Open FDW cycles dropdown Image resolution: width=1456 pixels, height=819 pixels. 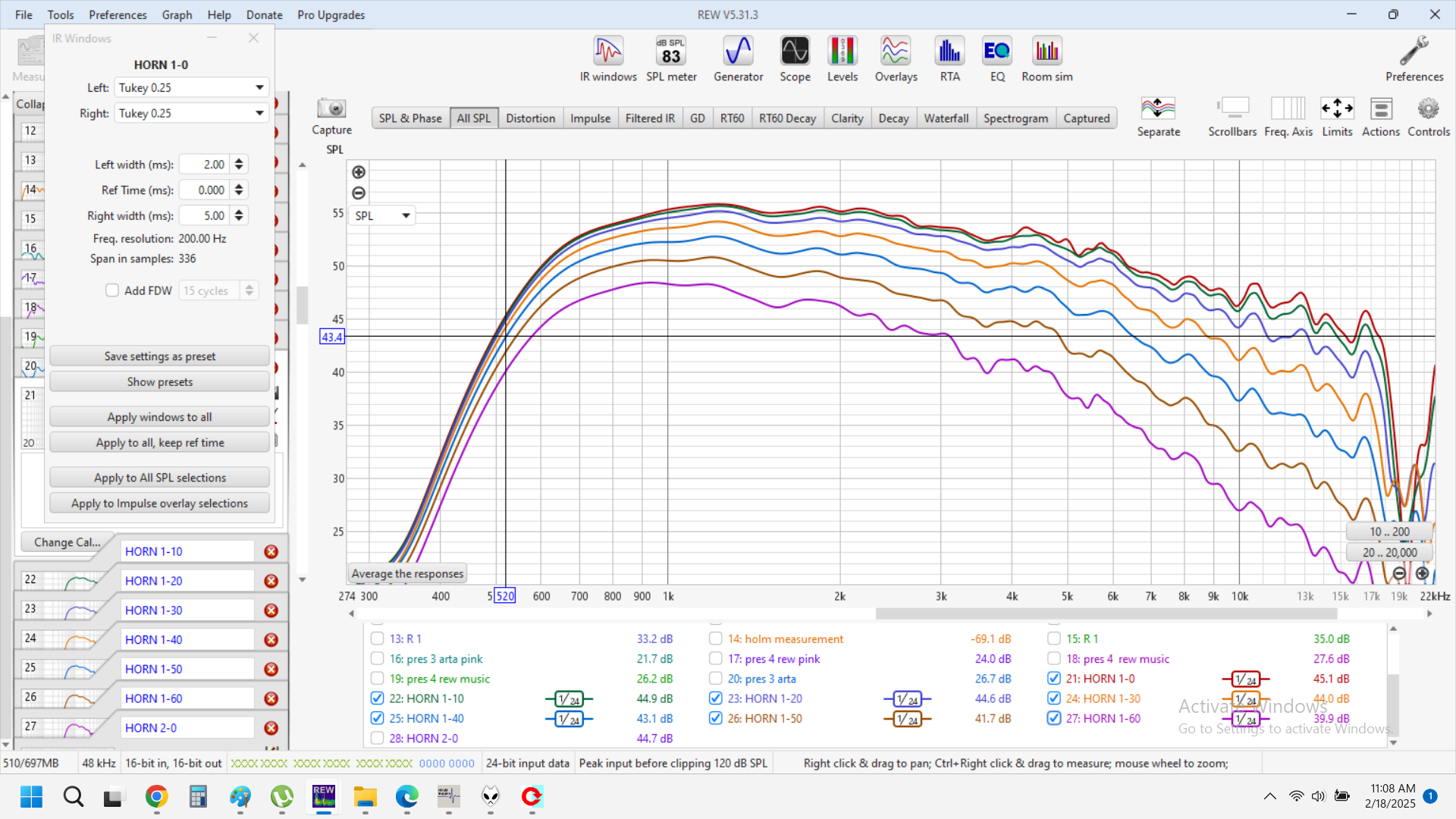point(218,290)
